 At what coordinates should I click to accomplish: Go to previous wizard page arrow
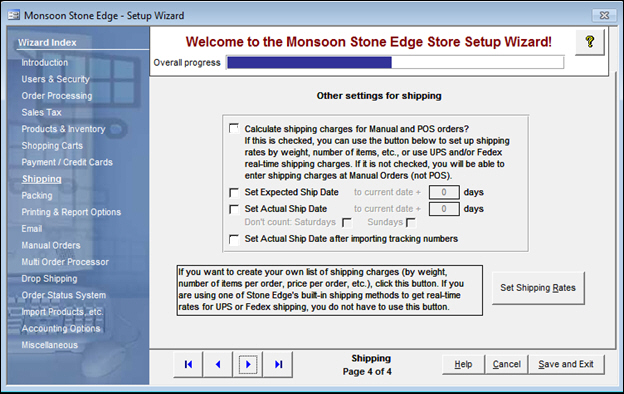[218, 364]
